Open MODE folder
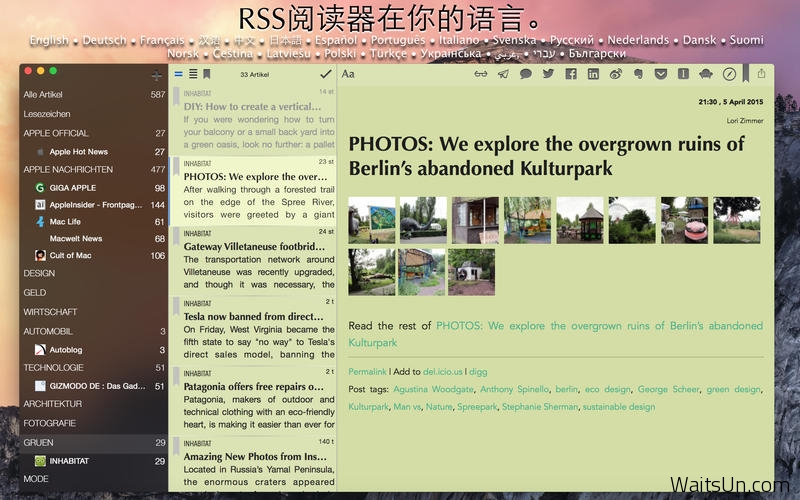 tap(94, 479)
